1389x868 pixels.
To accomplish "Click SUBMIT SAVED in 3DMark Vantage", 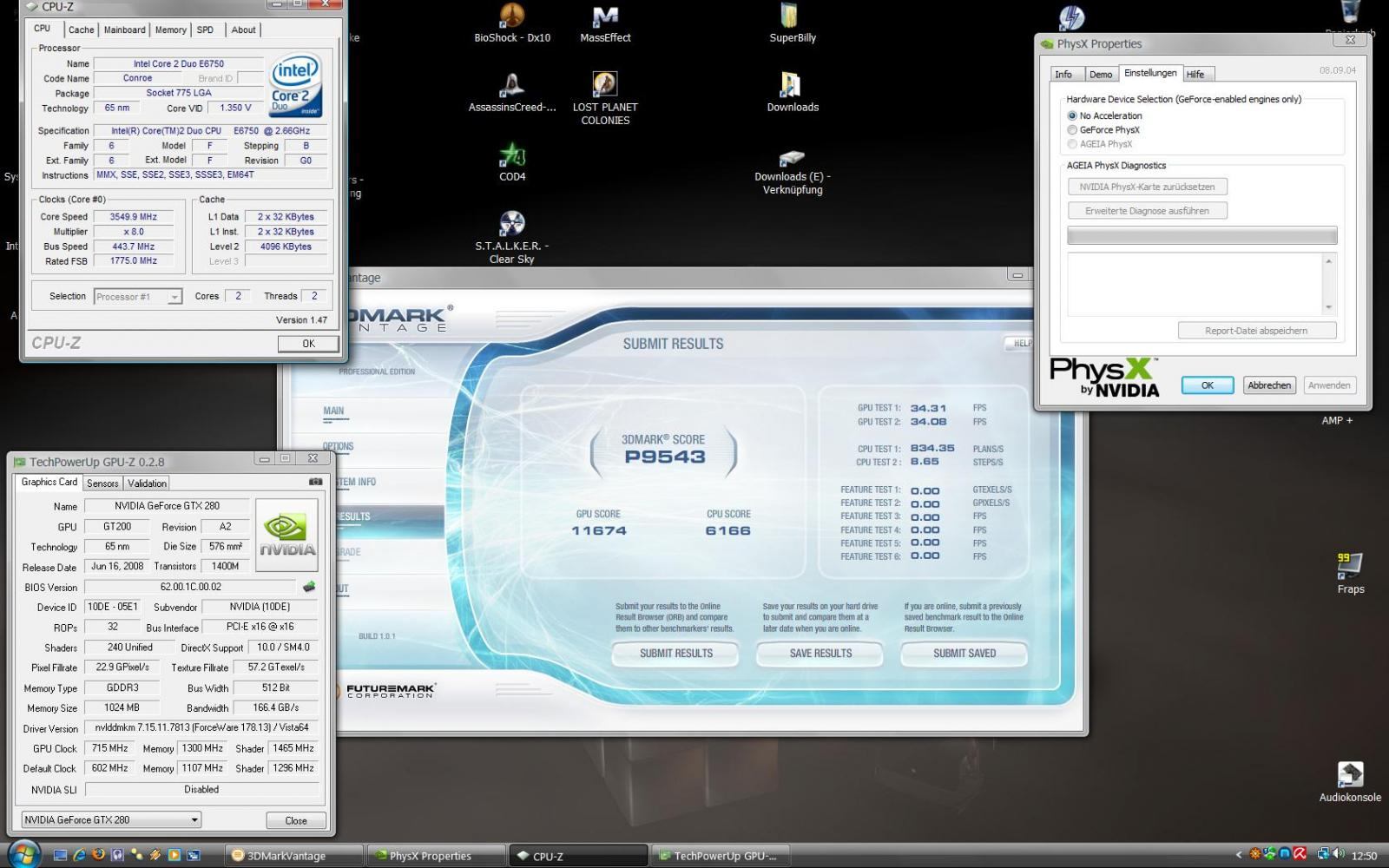I will 964,654.
